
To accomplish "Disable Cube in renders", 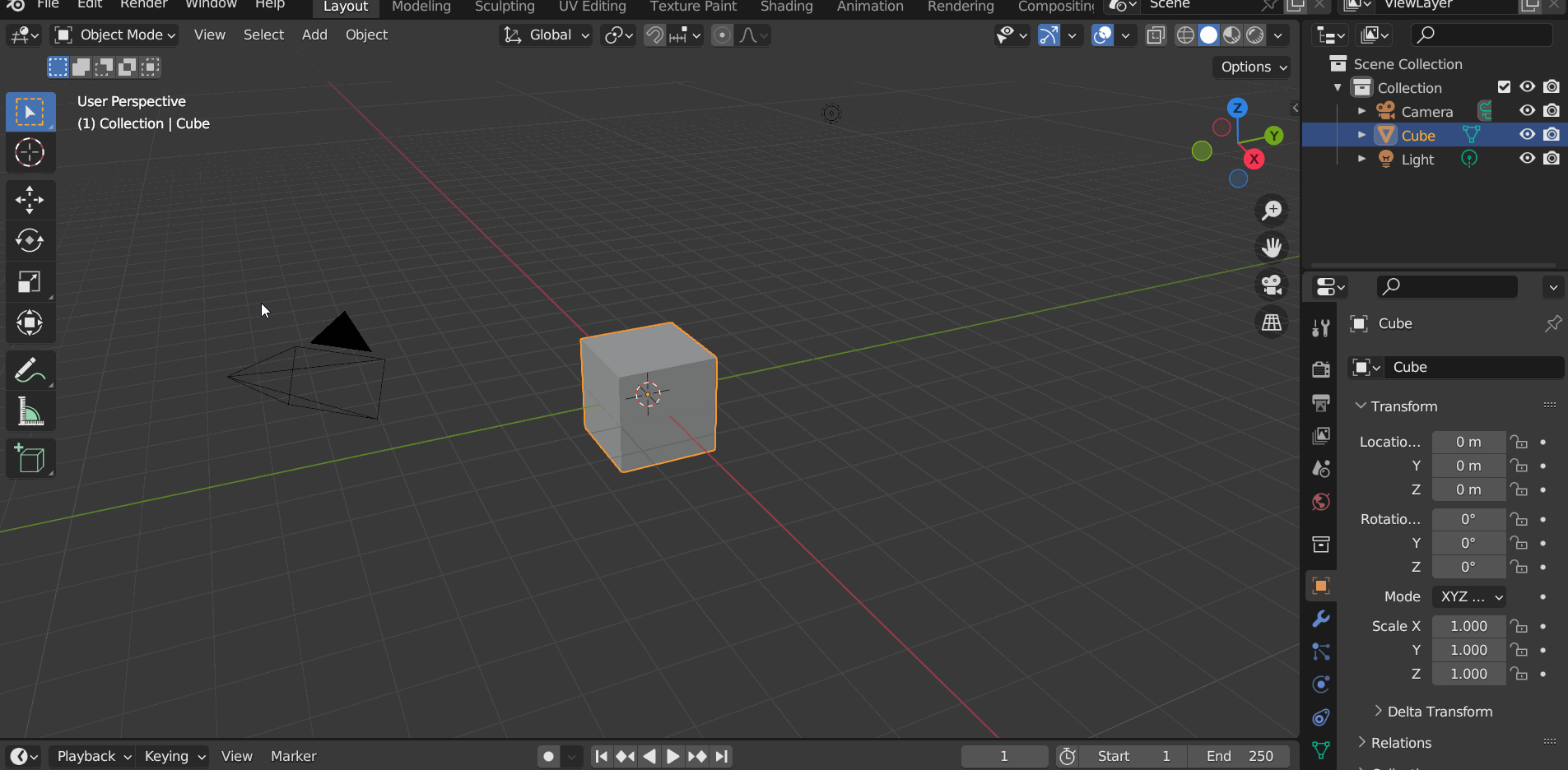I will (1552, 135).
